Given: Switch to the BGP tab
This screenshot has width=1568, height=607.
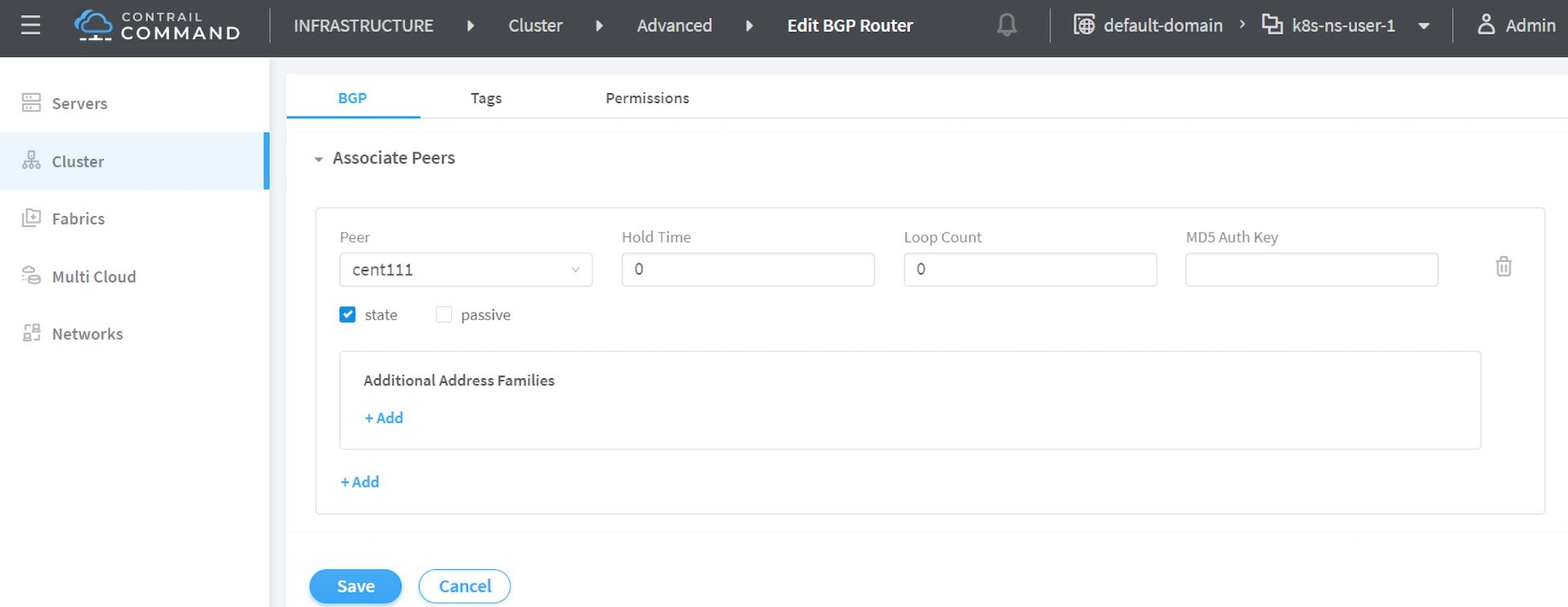Looking at the screenshot, I should click(x=353, y=98).
